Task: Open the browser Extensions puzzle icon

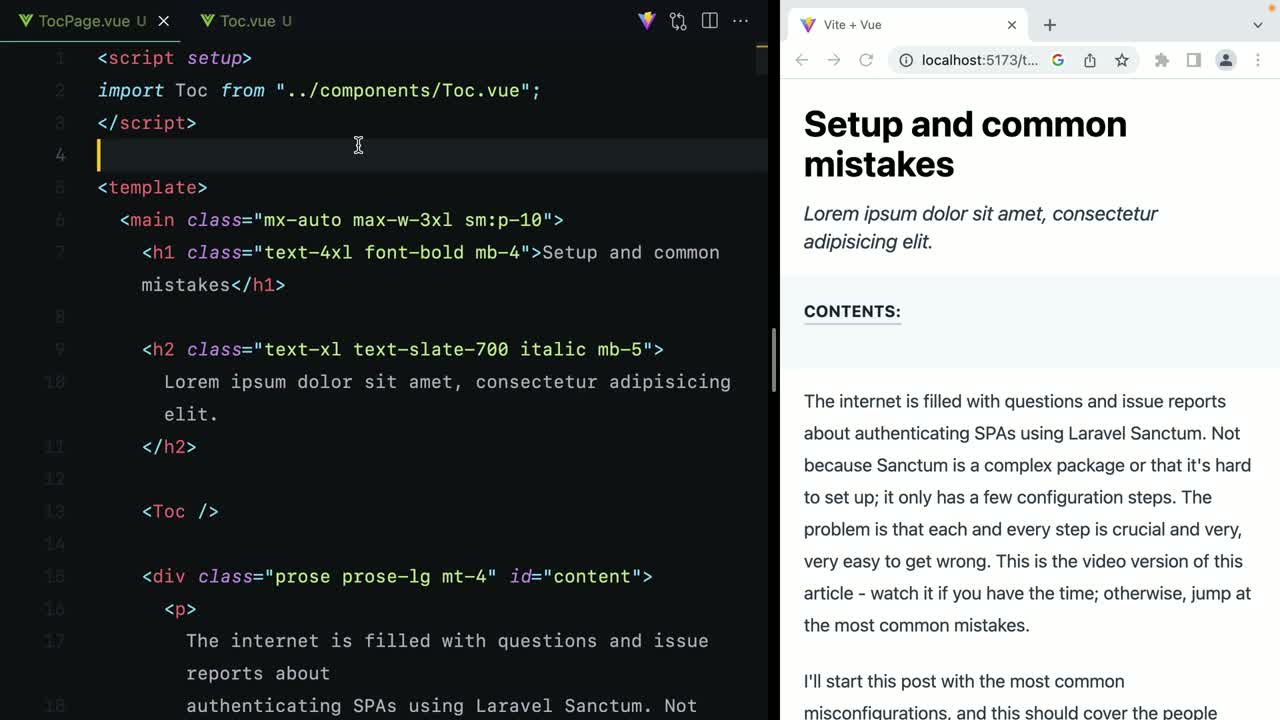Action: [1162, 60]
